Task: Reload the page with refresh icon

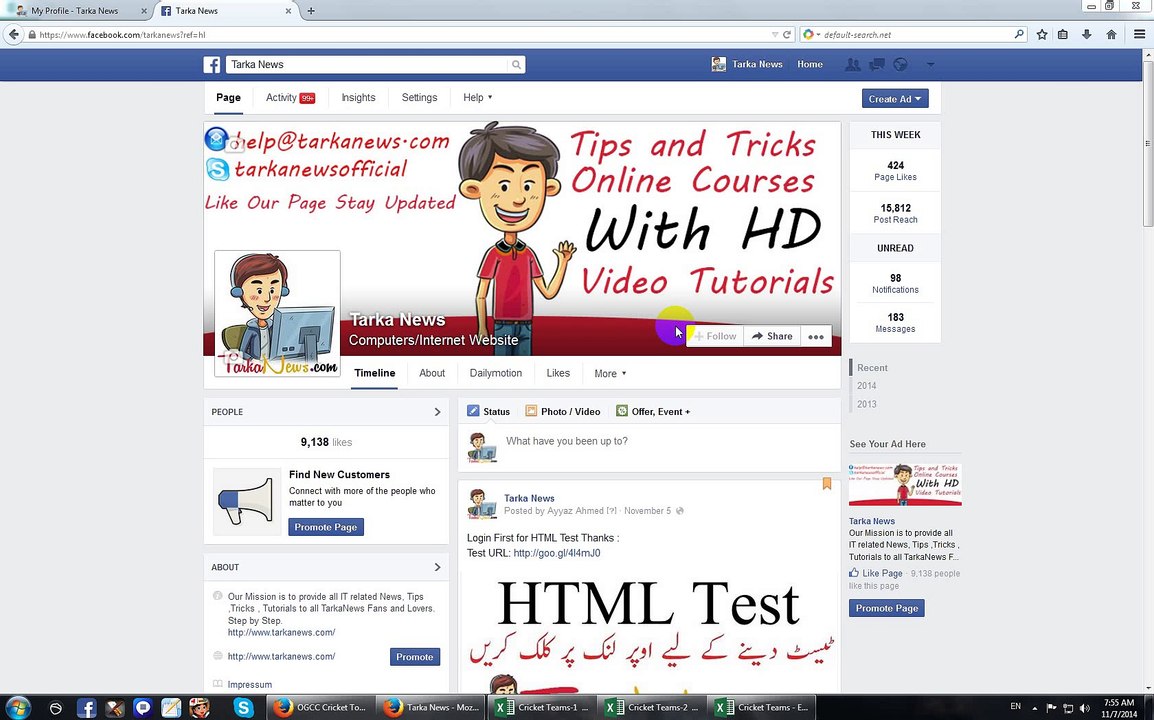Action: pos(787,35)
